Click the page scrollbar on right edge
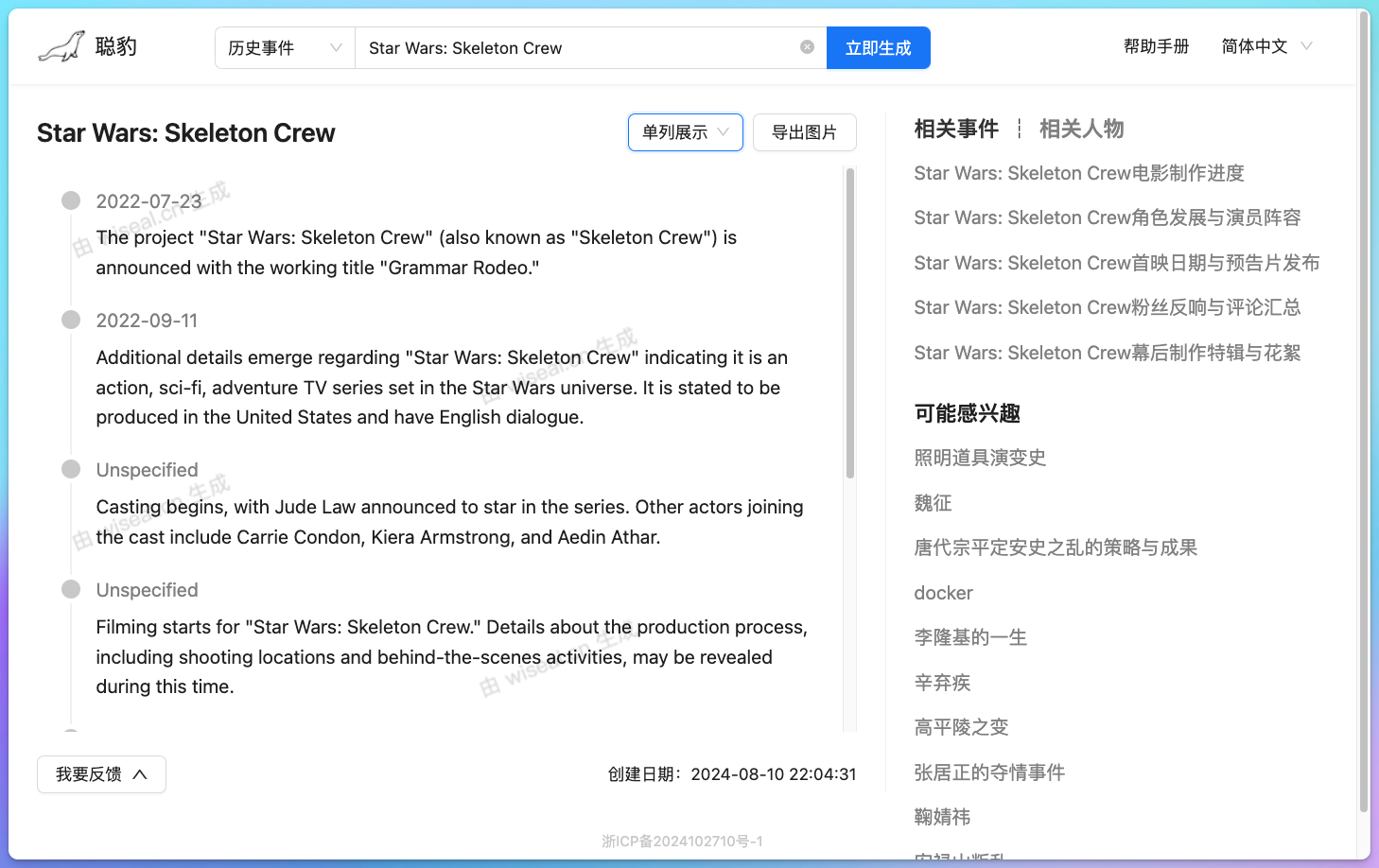This screenshot has width=1379, height=868. tap(1364, 411)
